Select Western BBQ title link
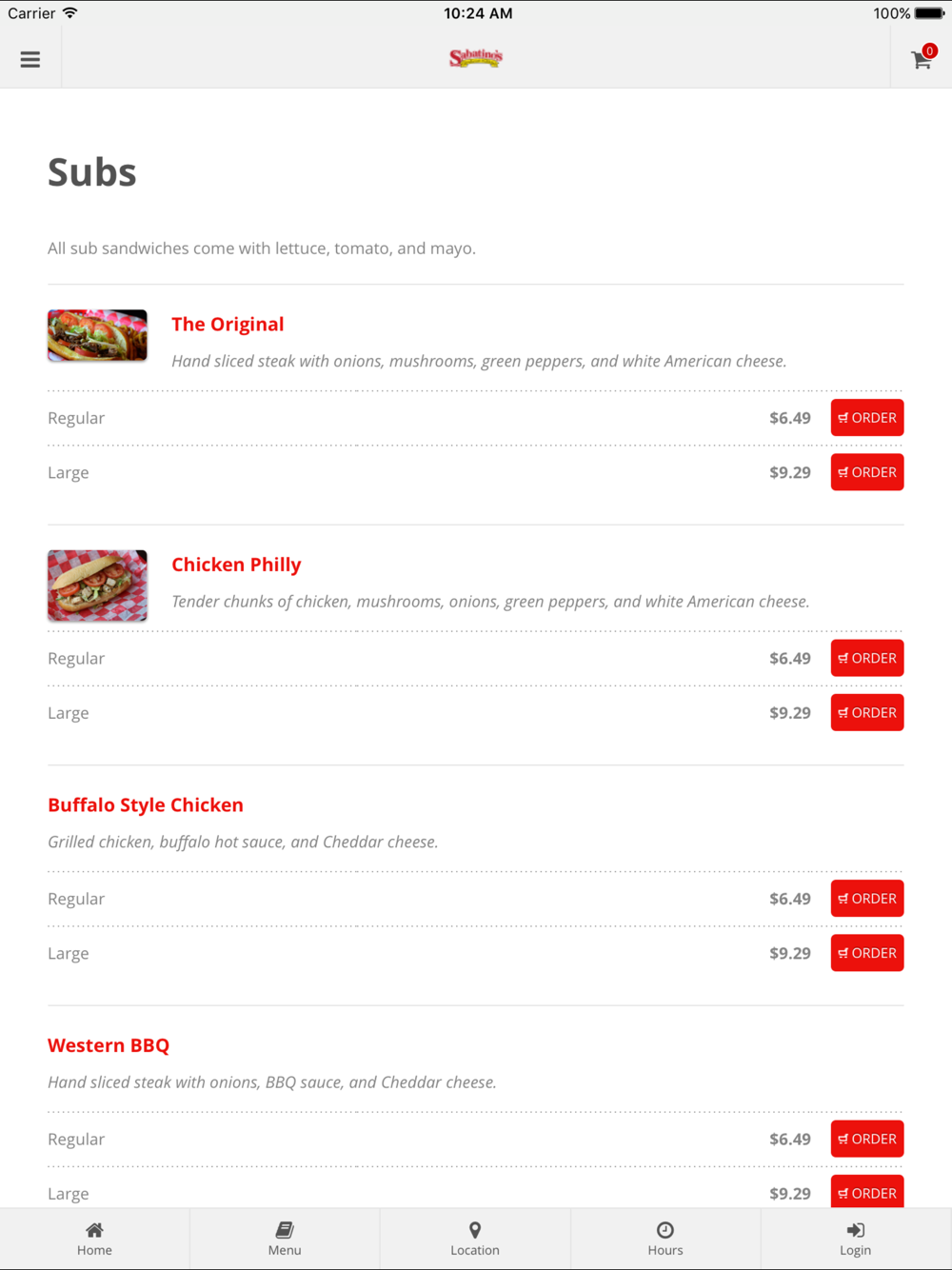The width and height of the screenshot is (952, 1270). tap(109, 1045)
